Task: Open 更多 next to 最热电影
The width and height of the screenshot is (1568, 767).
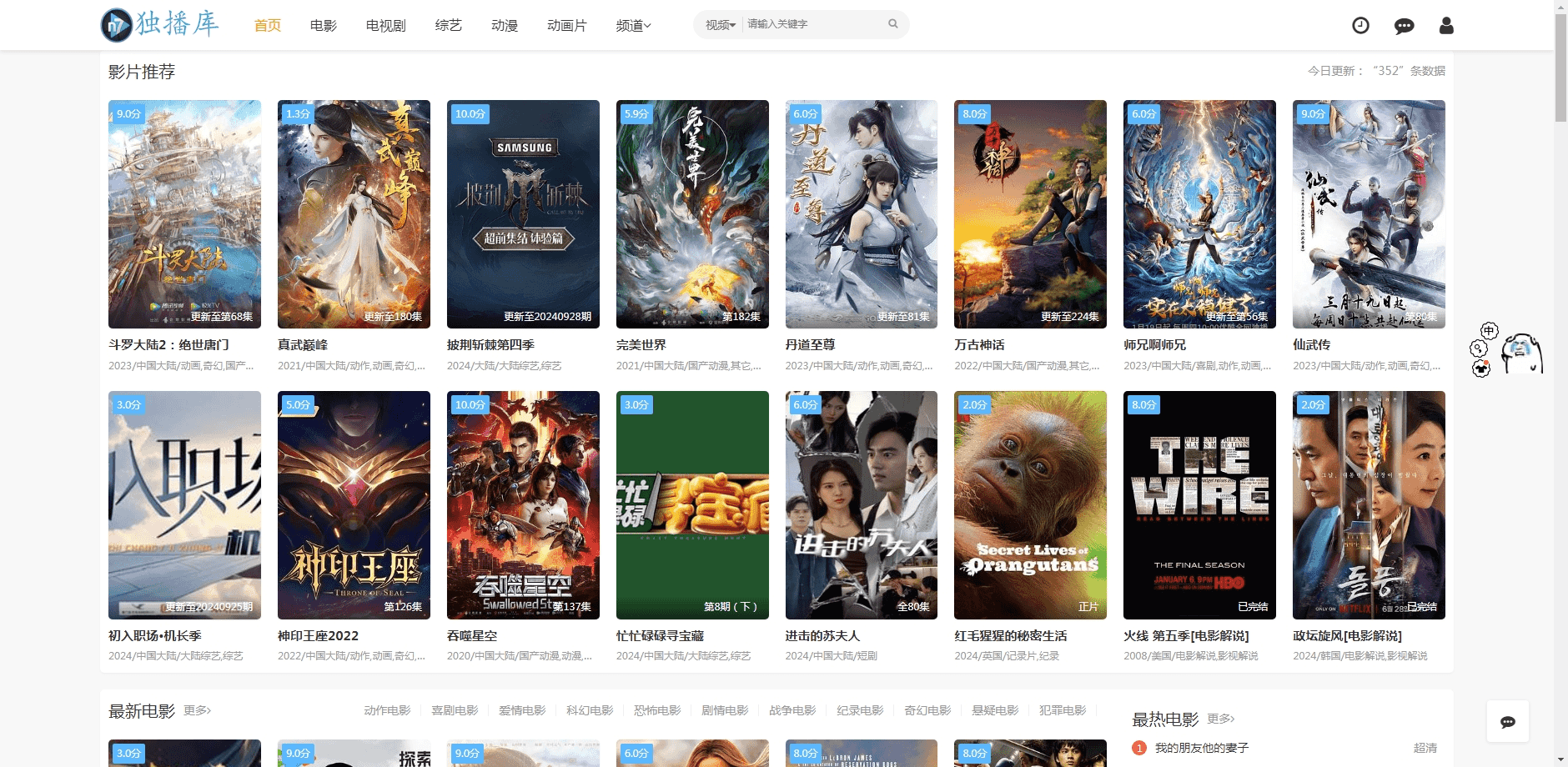Action: (x=1221, y=719)
